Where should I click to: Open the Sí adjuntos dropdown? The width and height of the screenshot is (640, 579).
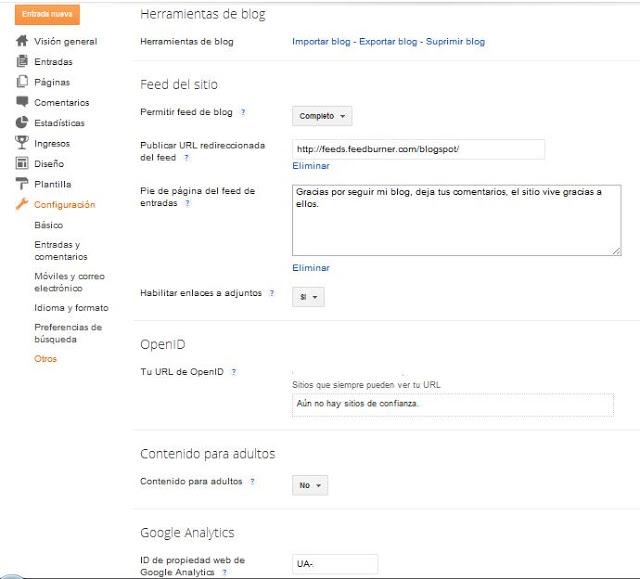[309, 297]
